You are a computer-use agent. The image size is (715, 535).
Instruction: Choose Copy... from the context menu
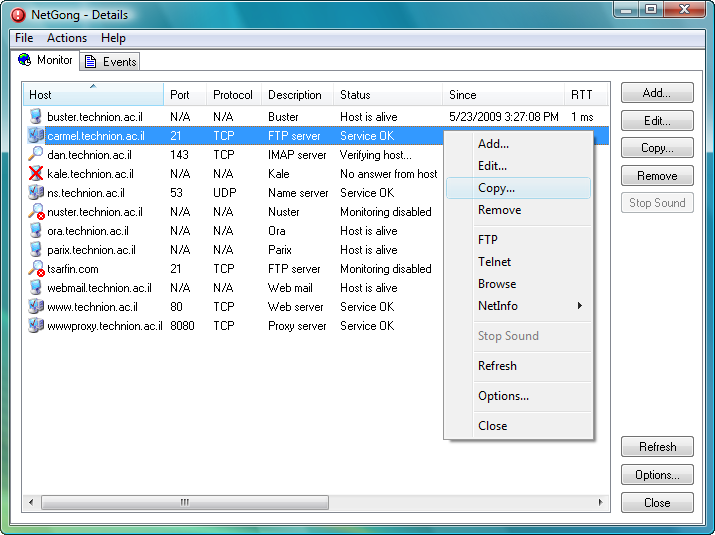tap(497, 188)
